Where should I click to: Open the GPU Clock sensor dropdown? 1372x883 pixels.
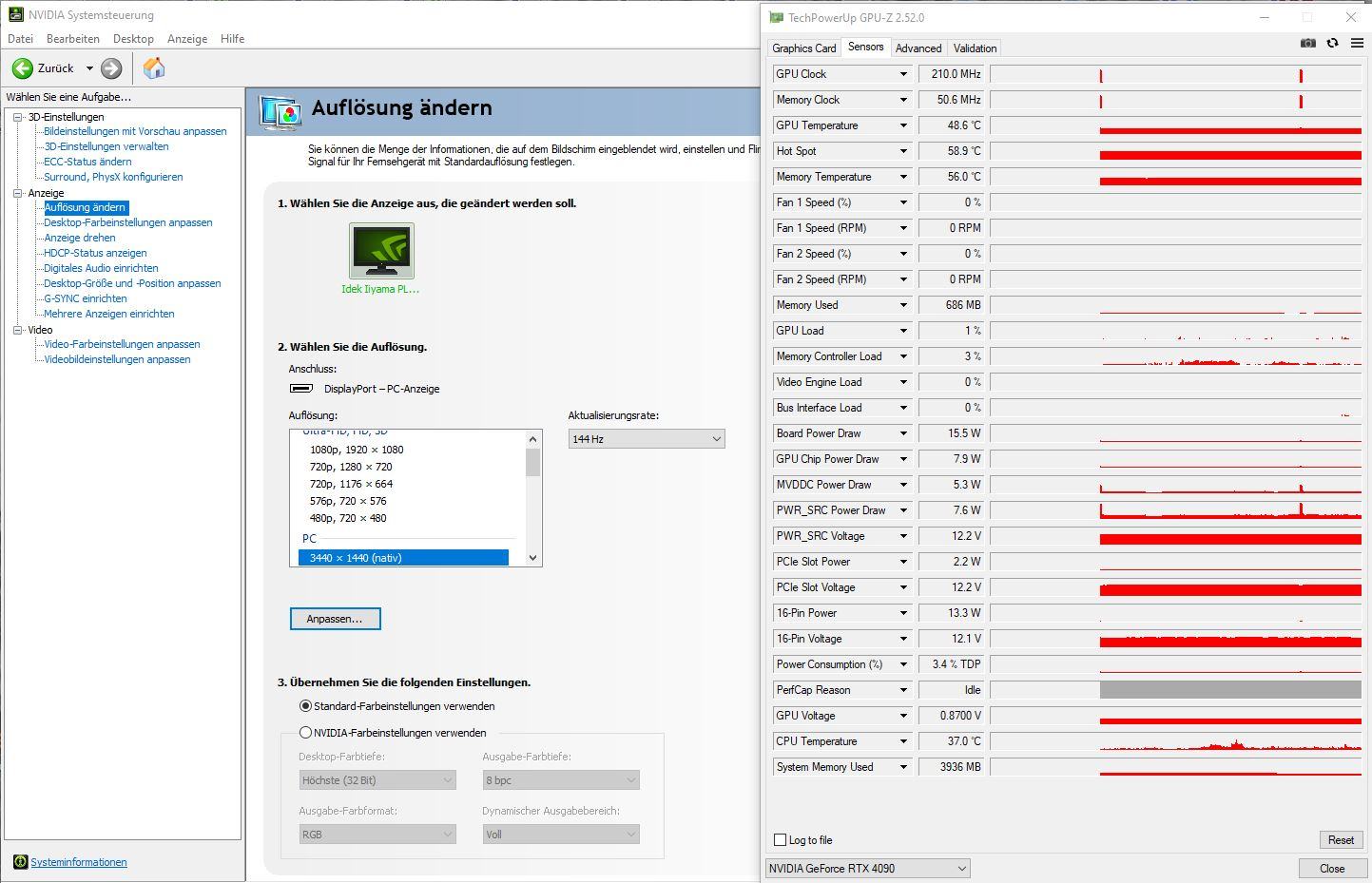903,74
